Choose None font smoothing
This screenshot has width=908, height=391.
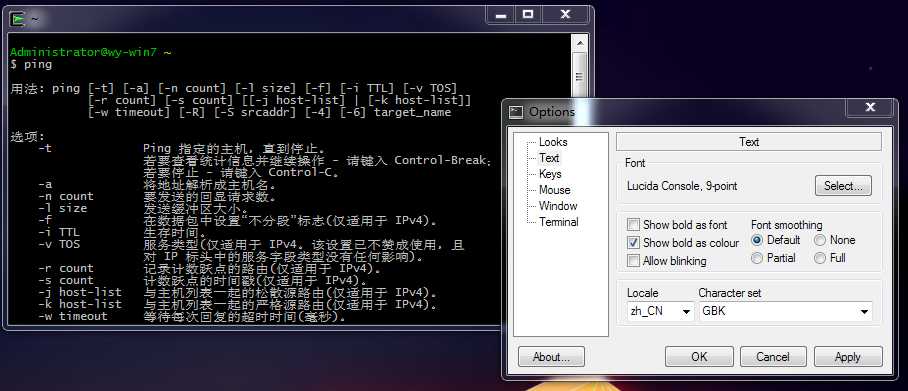pyautogui.click(x=820, y=240)
